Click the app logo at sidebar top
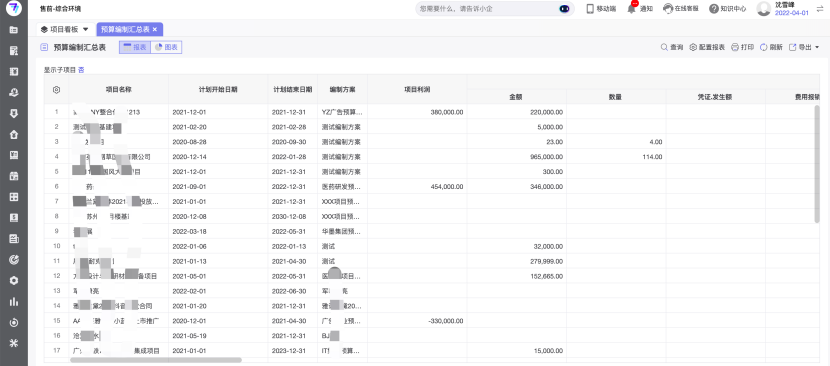Viewport: 830px width, 366px height. 14,8
